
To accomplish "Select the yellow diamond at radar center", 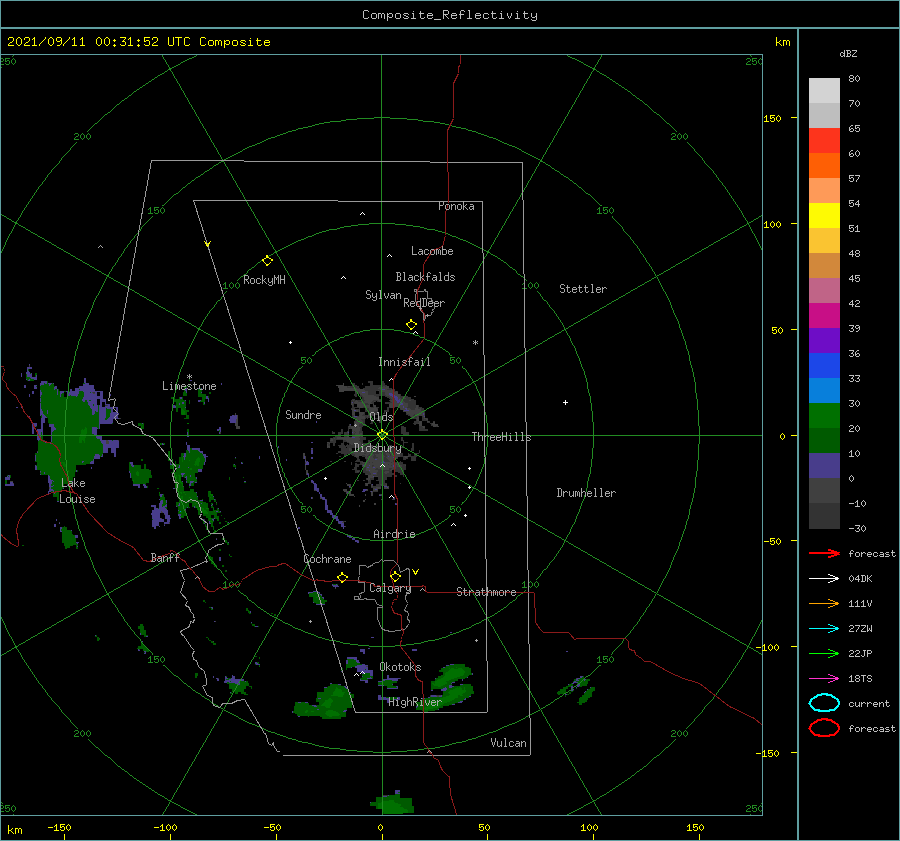I will pyautogui.click(x=382, y=435).
